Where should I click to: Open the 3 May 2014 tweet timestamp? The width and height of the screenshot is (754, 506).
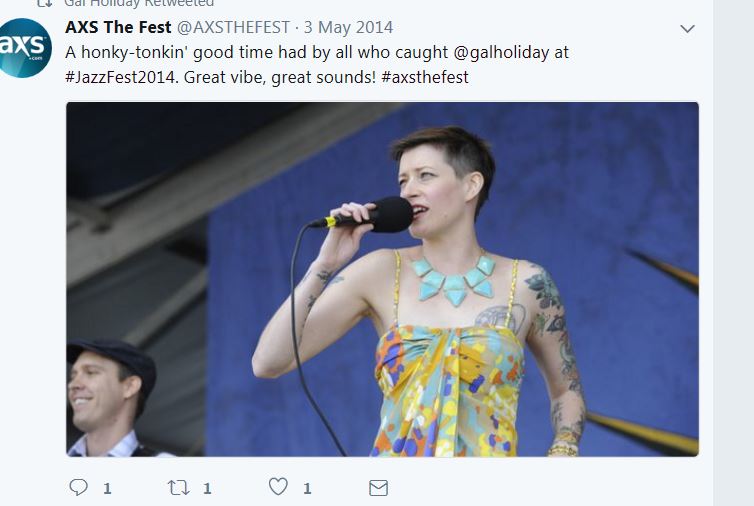(349, 27)
